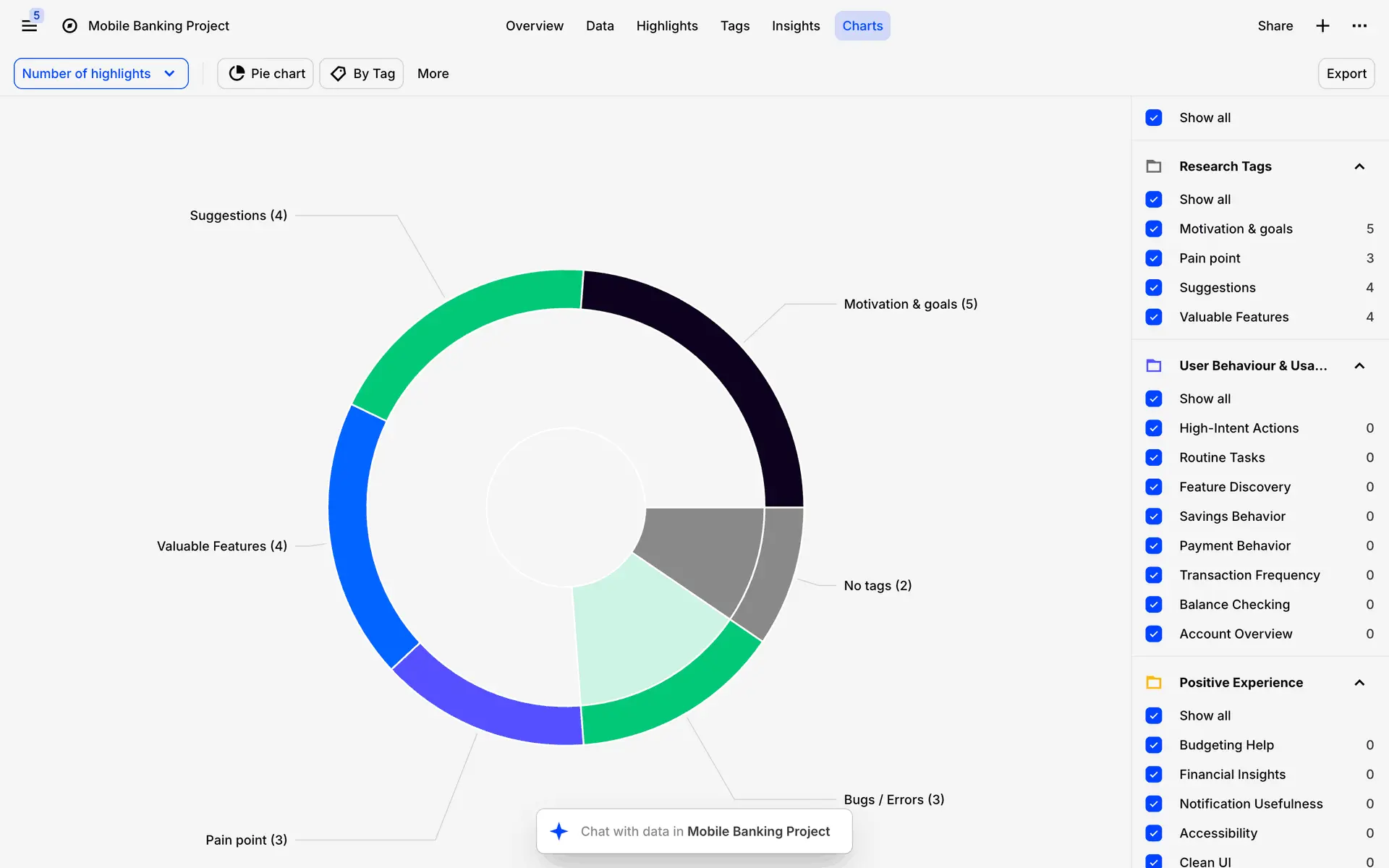Click the project compass icon beside title
The image size is (1389, 868).
(x=69, y=26)
